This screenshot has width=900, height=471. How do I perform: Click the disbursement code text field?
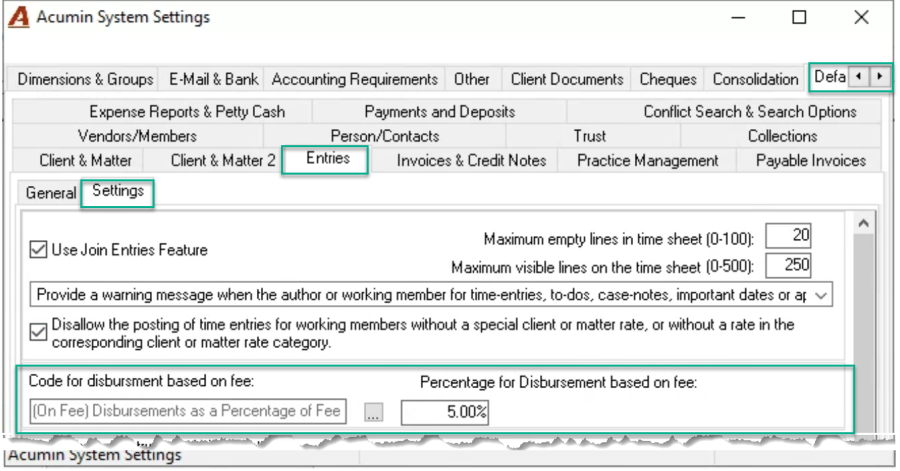point(188,411)
